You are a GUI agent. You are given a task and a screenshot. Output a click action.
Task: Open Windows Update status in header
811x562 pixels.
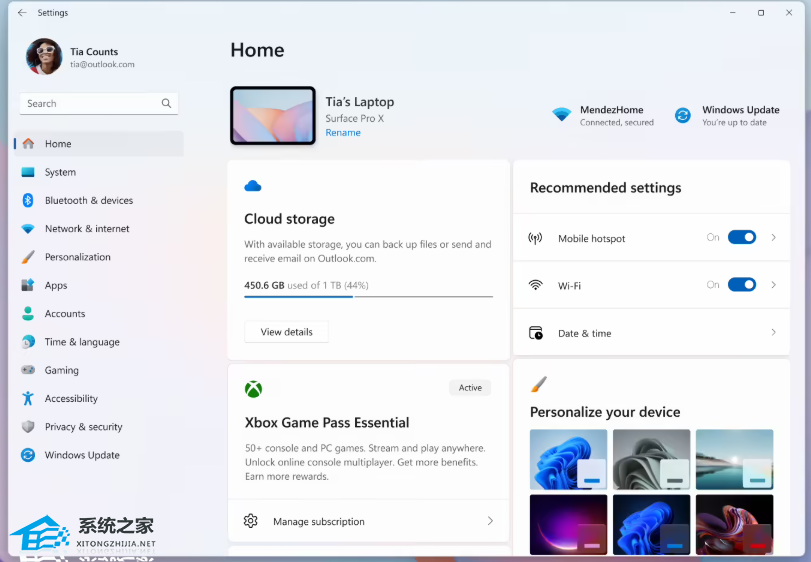[727, 115]
